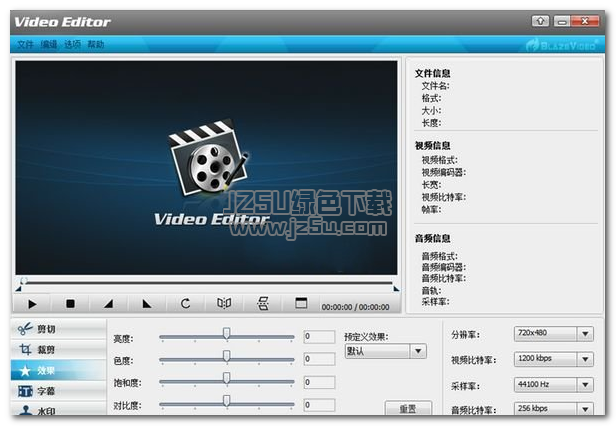This screenshot has height=426, width=616.
Task: Open the 文件 menu
Action: [25, 44]
